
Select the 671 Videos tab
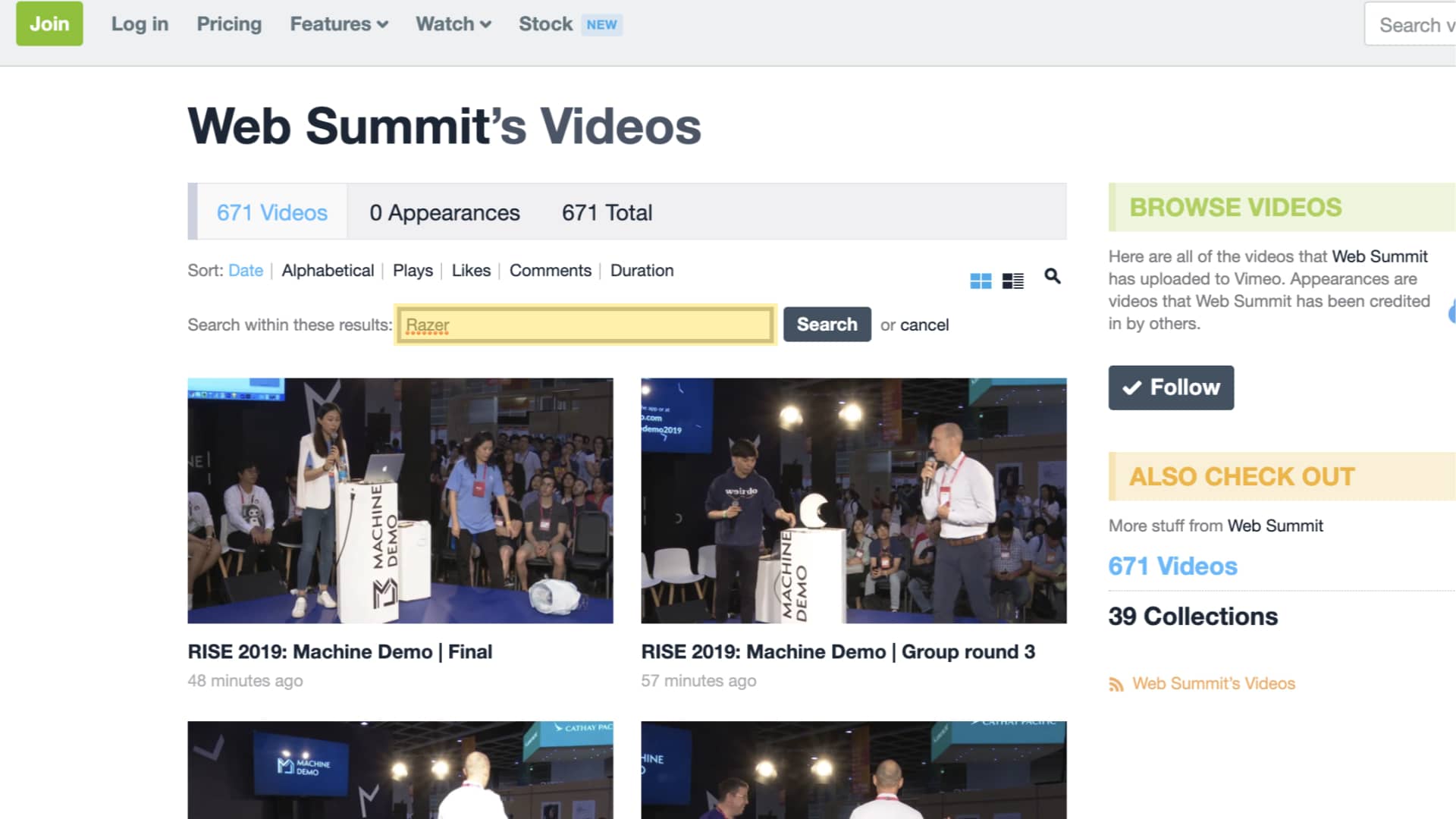[x=271, y=212]
